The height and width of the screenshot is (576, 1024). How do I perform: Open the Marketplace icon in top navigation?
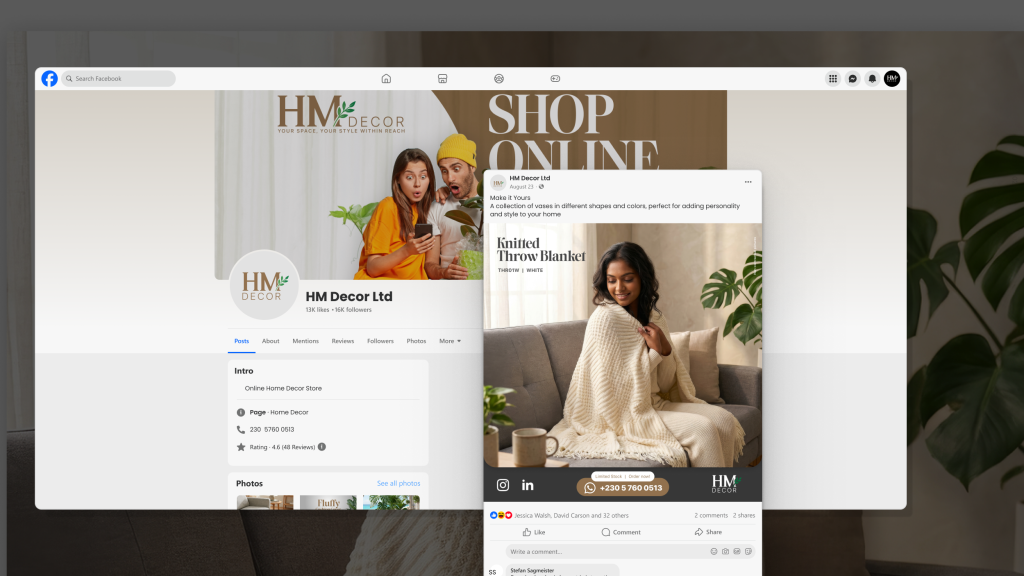[x=442, y=78]
